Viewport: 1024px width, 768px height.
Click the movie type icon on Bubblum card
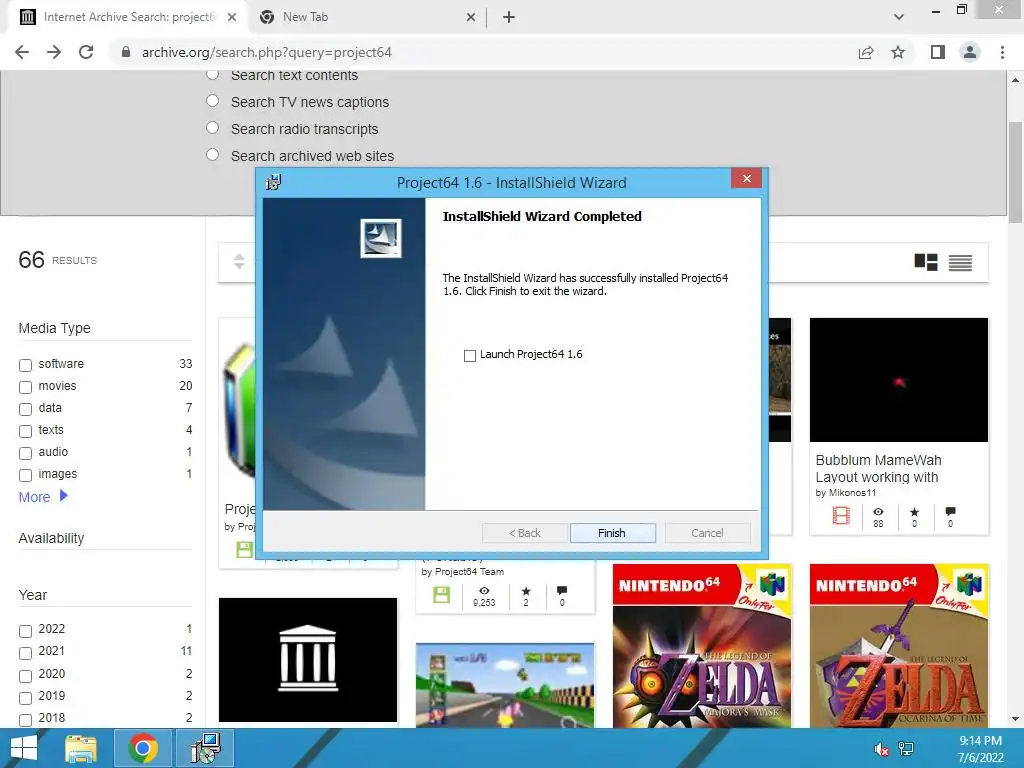841,516
